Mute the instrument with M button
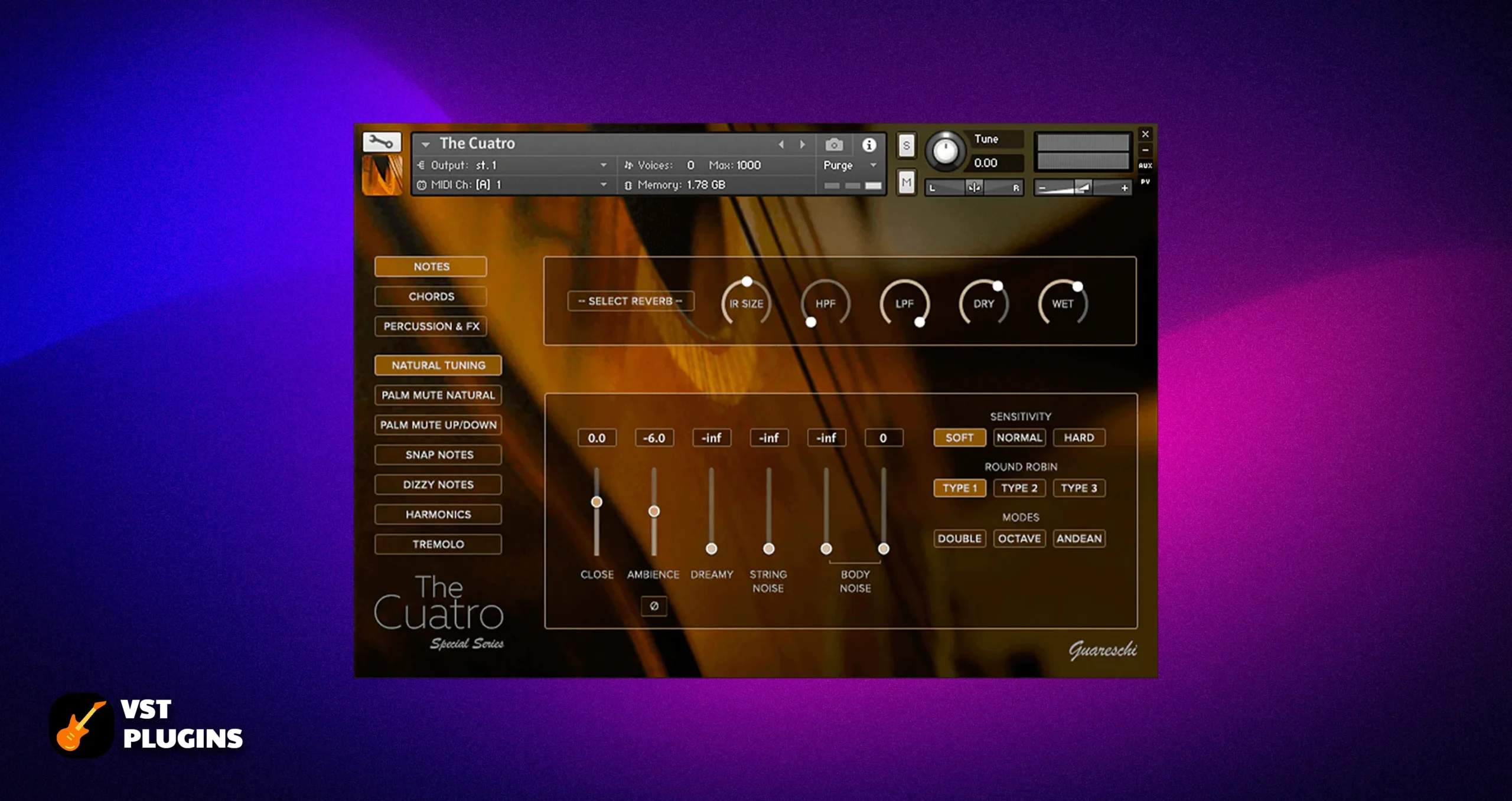This screenshot has width=1512, height=801. (x=907, y=182)
